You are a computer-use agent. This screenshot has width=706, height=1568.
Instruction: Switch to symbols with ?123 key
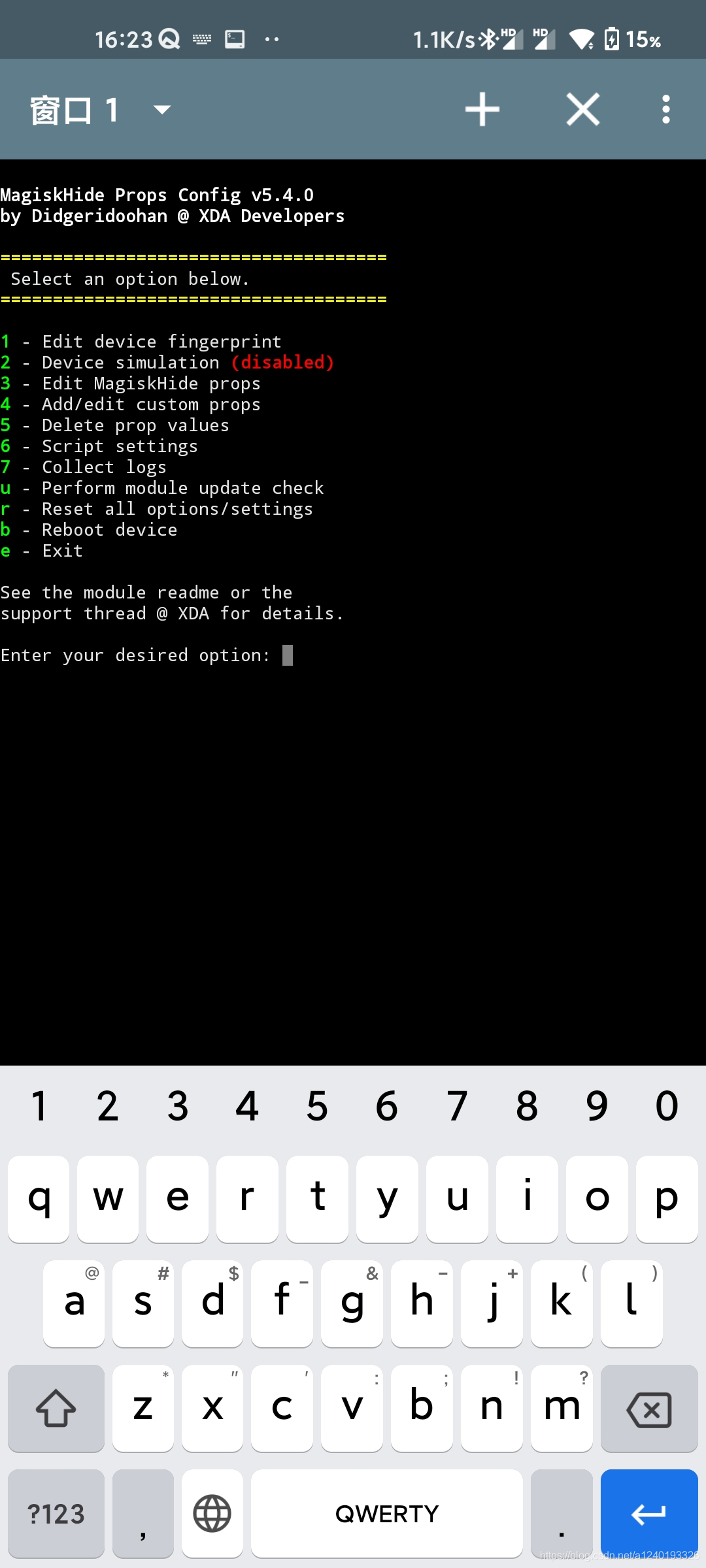tap(56, 1513)
